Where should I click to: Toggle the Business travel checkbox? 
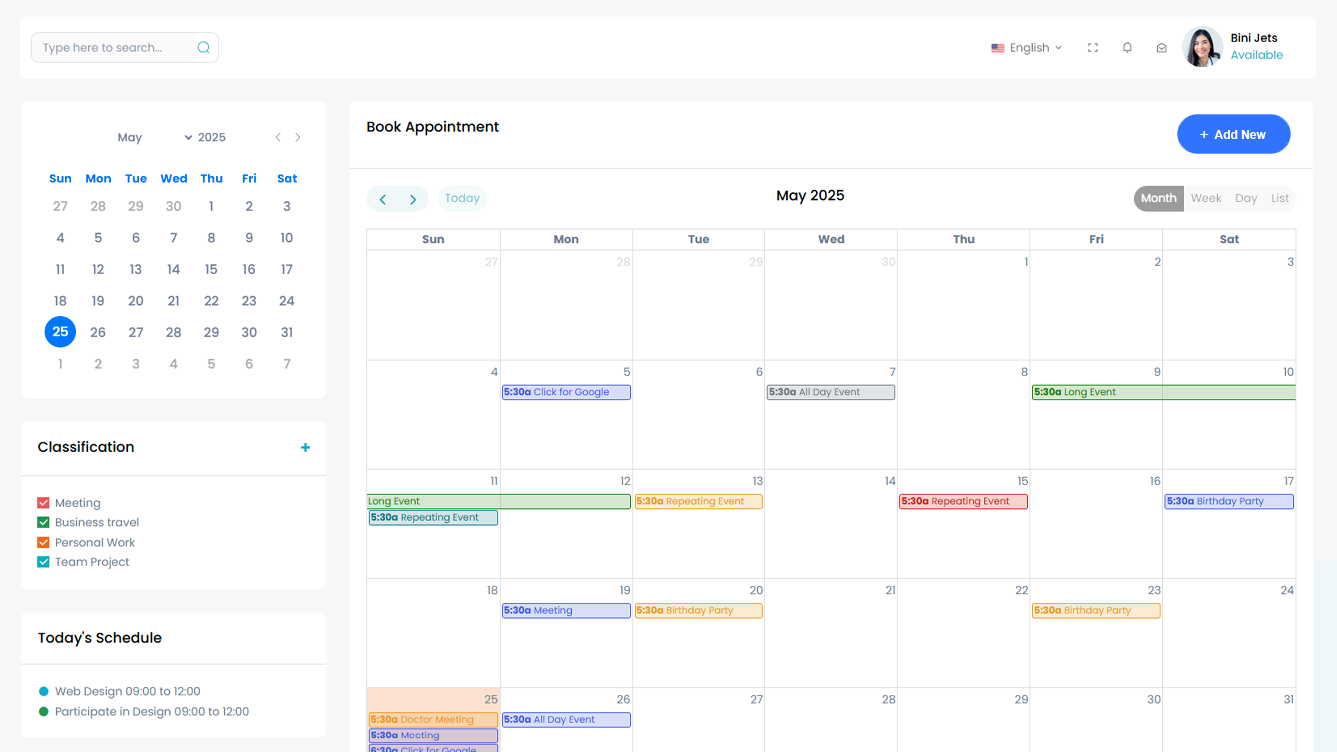click(x=43, y=522)
